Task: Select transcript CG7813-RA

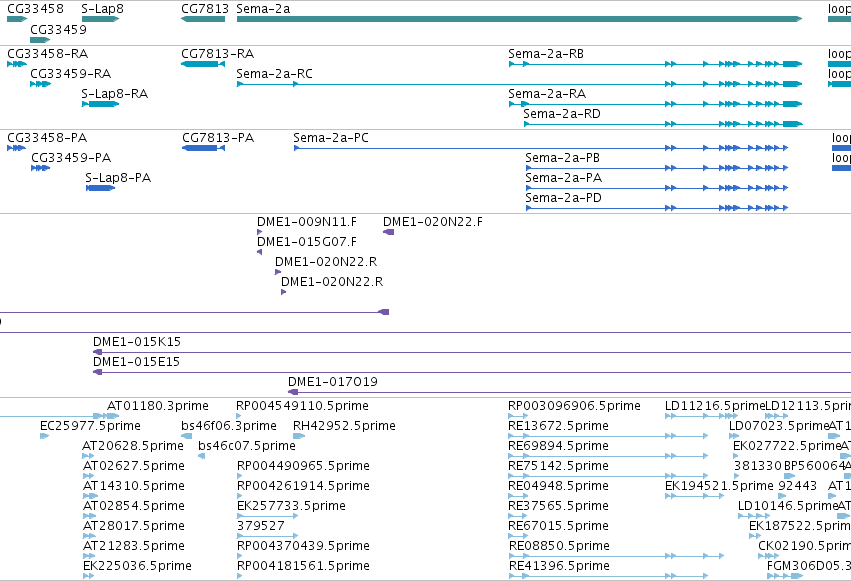Action: (x=203, y=64)
